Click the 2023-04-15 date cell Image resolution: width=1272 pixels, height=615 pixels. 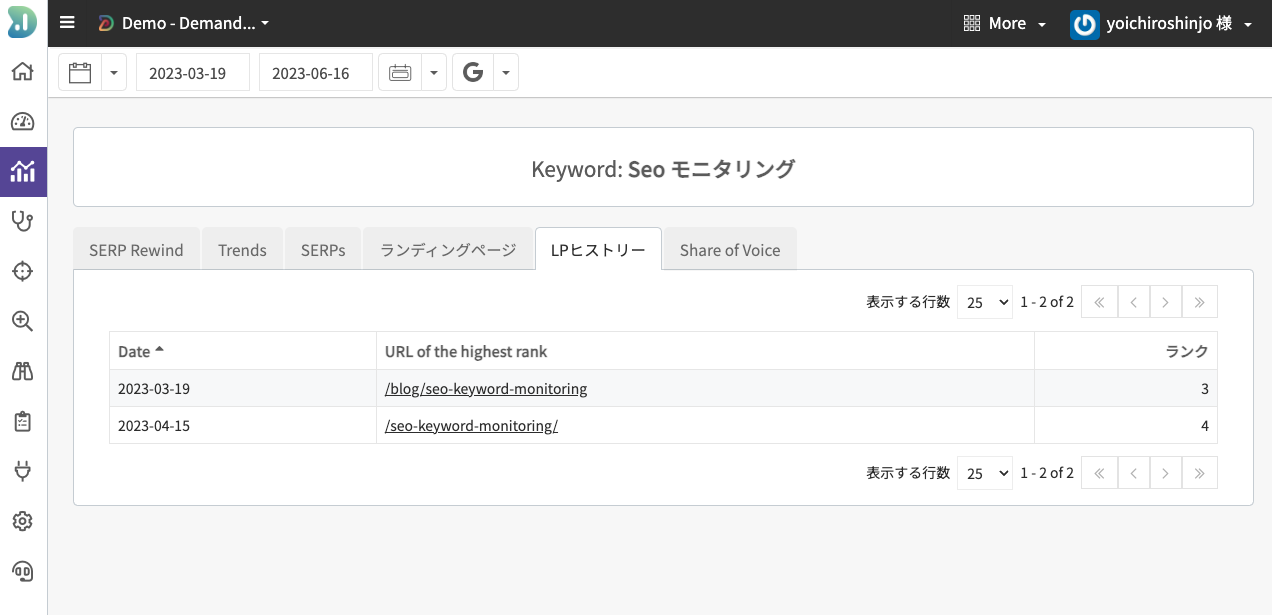pyautogui.click(x=243, y=426)
